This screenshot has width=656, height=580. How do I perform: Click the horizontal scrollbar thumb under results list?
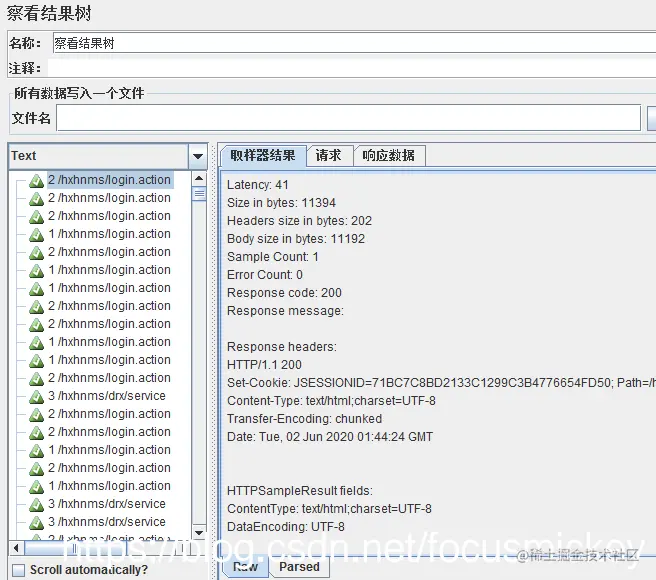74,547
